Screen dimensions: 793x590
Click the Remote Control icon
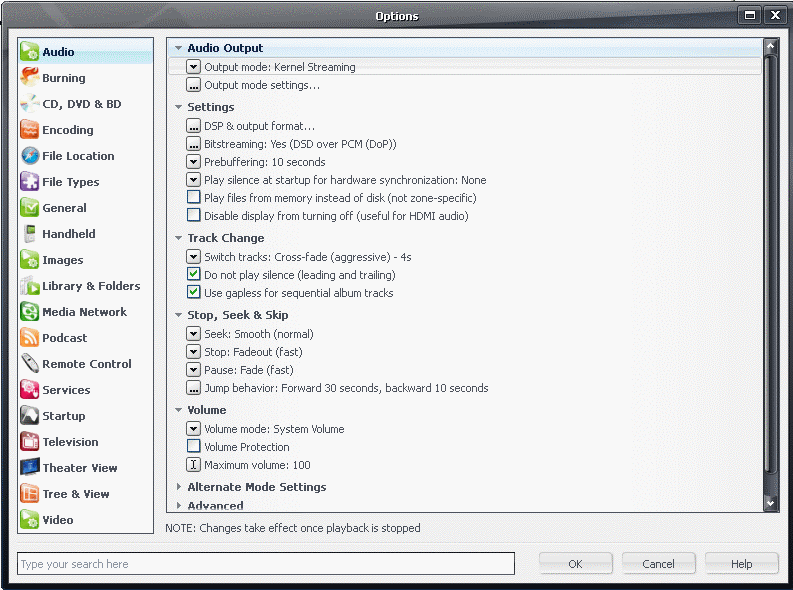(x=29, y=364)
